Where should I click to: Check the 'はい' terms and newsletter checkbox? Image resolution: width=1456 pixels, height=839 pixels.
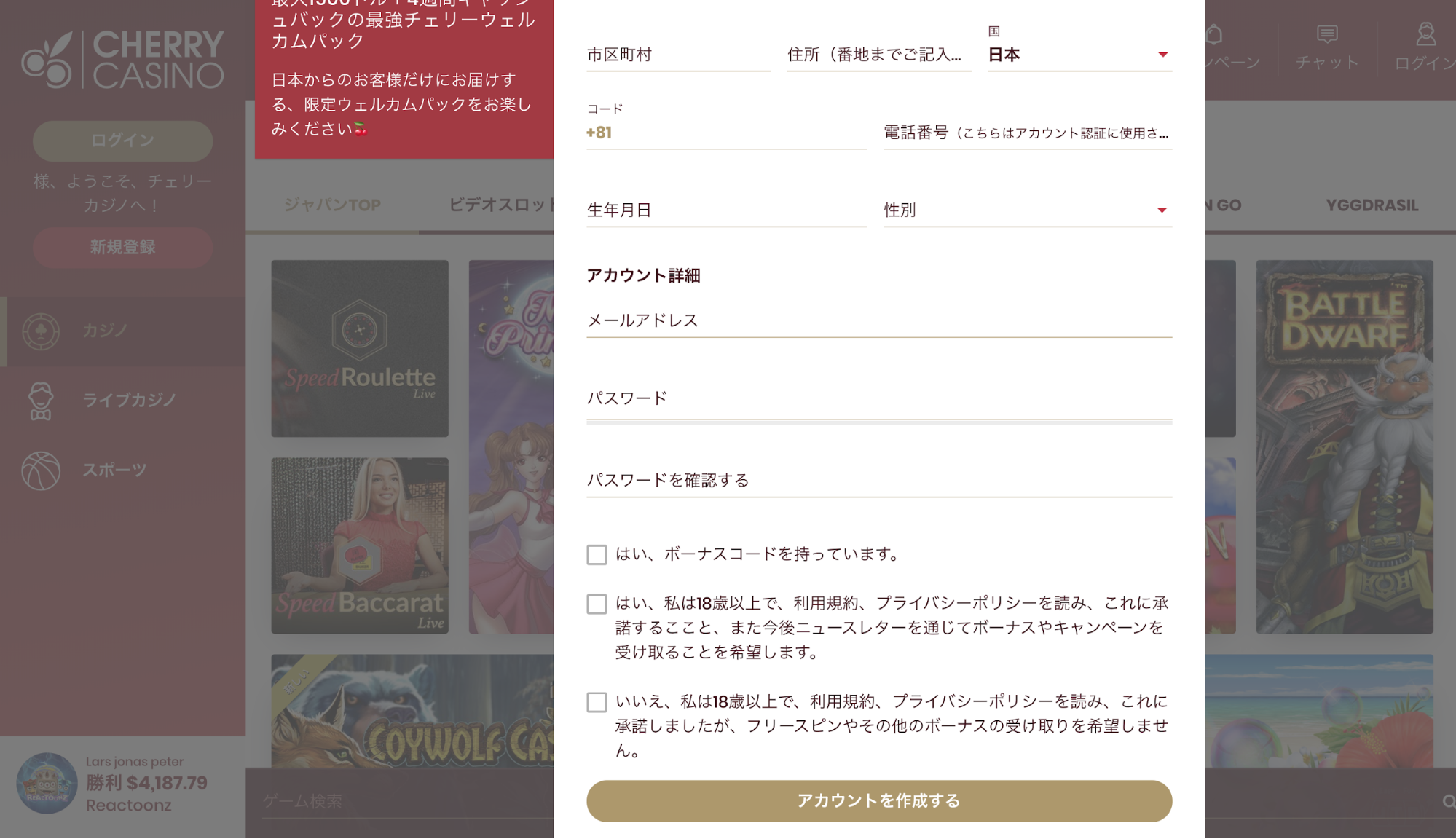(597, 604)
